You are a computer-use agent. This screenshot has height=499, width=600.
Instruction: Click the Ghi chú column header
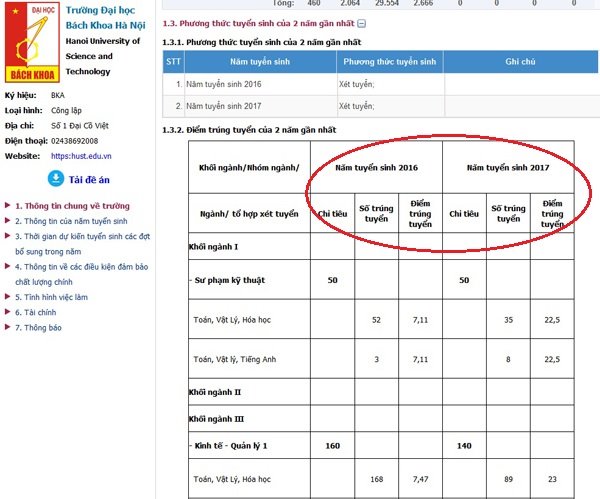click(x=519, y=62)
